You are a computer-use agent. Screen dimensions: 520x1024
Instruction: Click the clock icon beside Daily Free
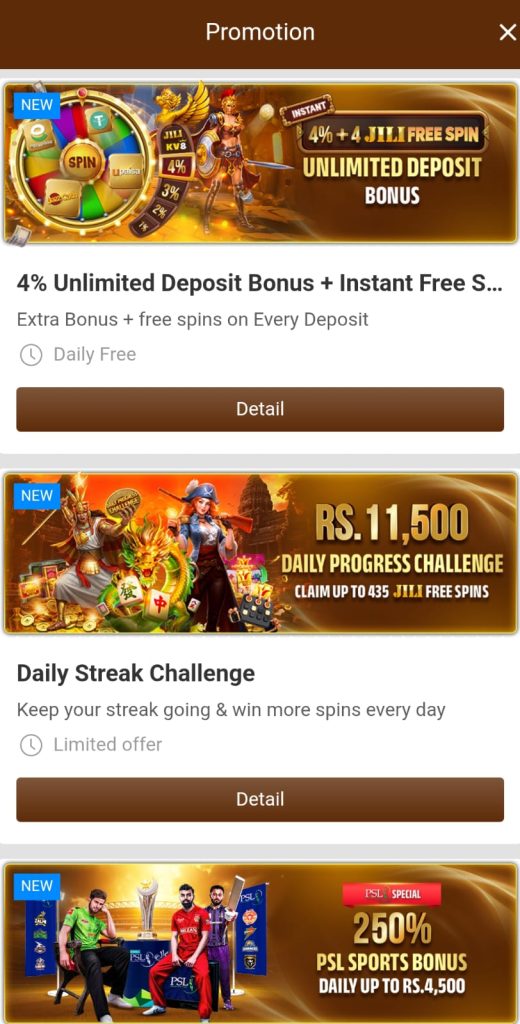[x=31, y=355]
